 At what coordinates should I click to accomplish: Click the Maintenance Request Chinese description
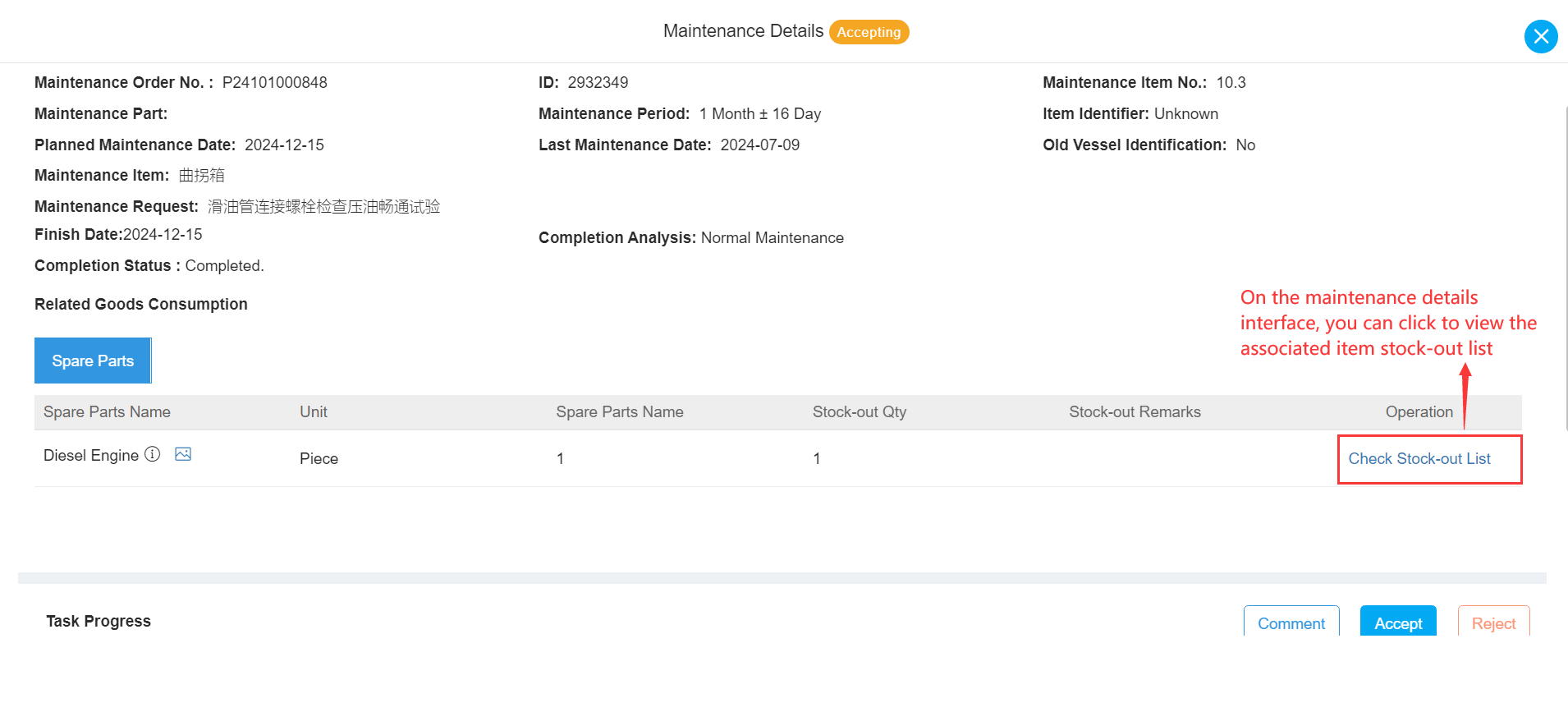coord(323,206)
